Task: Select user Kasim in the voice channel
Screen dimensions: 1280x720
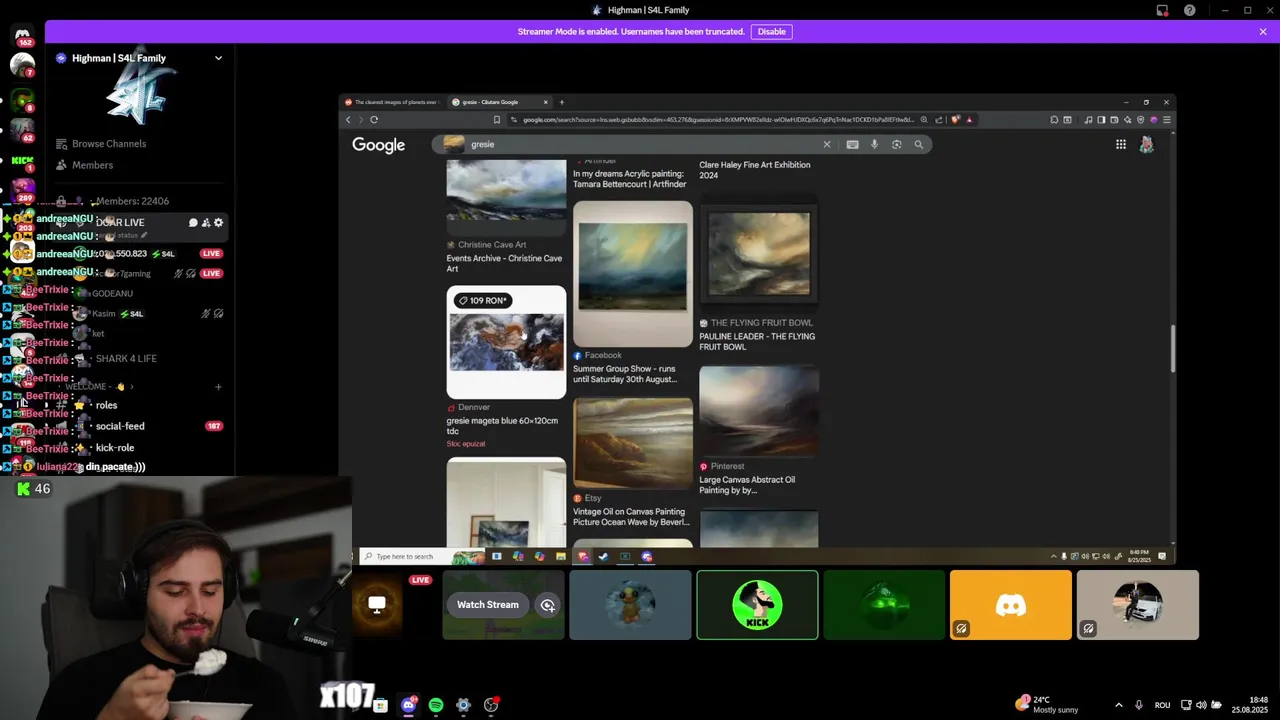Action: (x=104, y=314)
